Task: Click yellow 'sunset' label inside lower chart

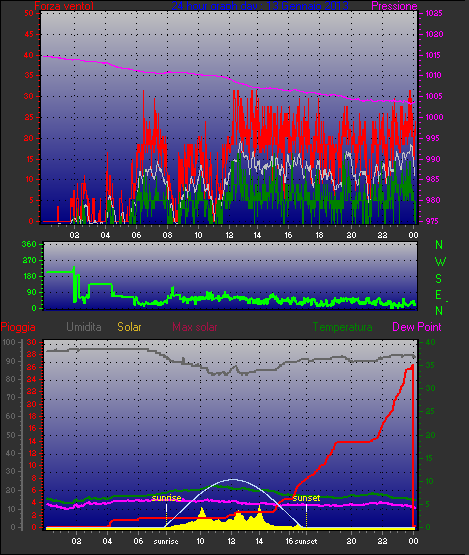Action: [306, 498]
